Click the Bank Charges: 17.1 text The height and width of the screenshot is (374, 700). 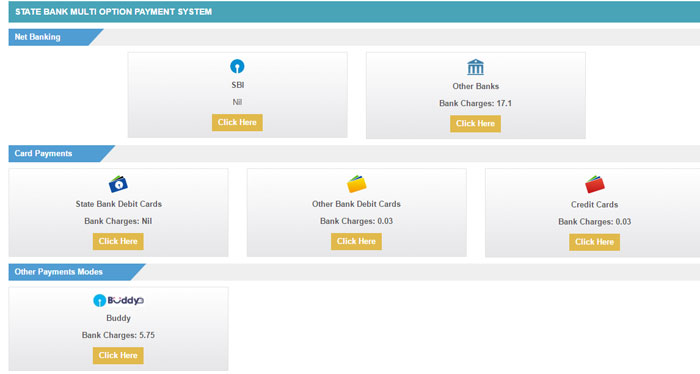pos(475,103)
